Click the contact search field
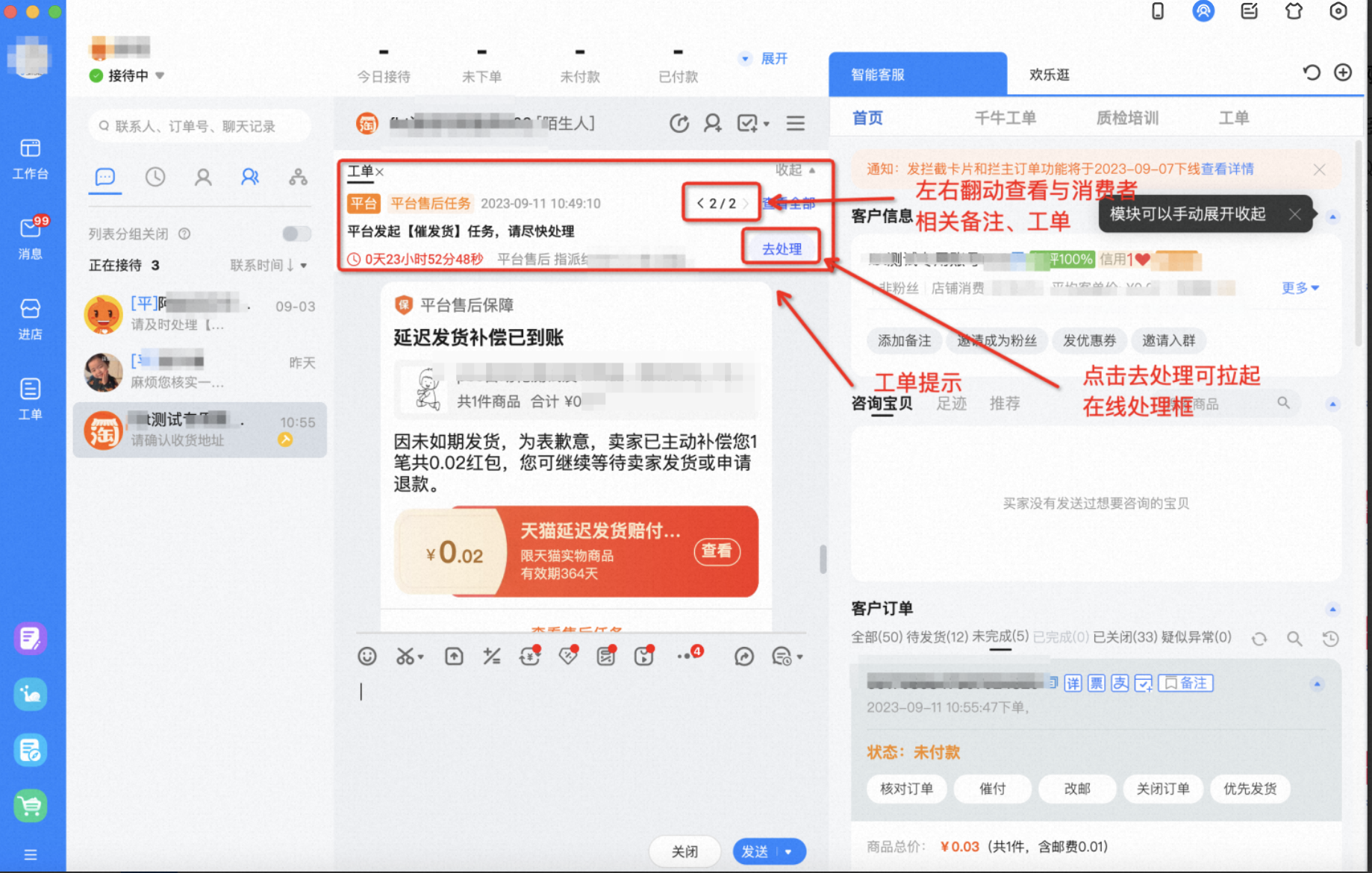1372x873 pixels. point(199,126)
